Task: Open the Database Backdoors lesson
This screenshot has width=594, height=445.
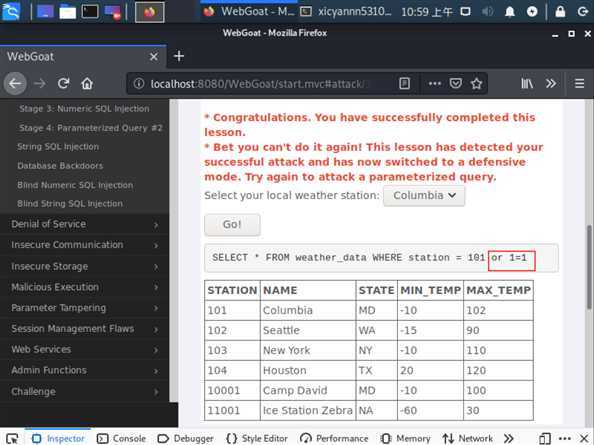Action: coord(60,166)
